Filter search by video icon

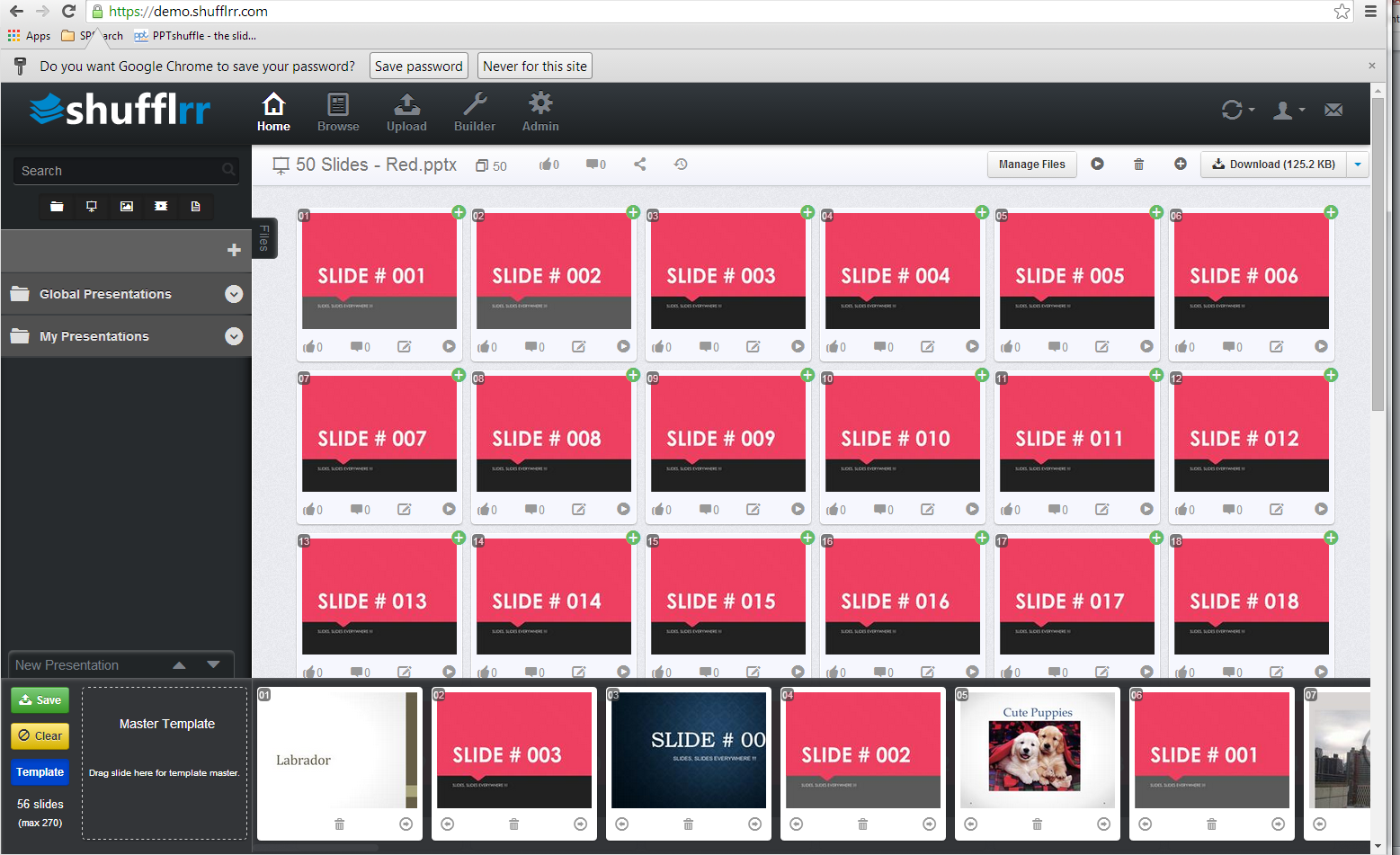coord(161,207)
